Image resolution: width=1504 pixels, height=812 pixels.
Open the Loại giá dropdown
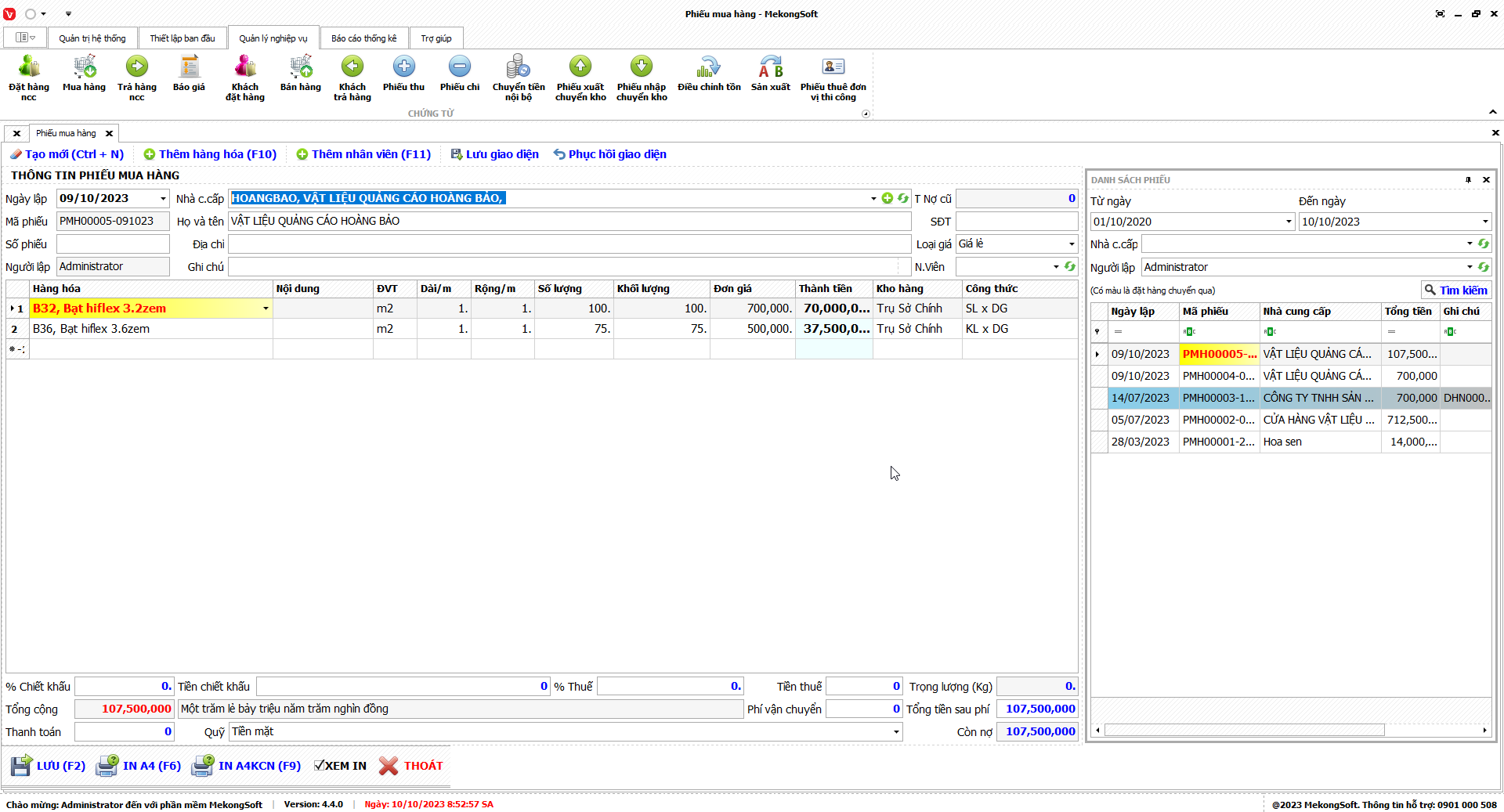(x=1072, y=244)
